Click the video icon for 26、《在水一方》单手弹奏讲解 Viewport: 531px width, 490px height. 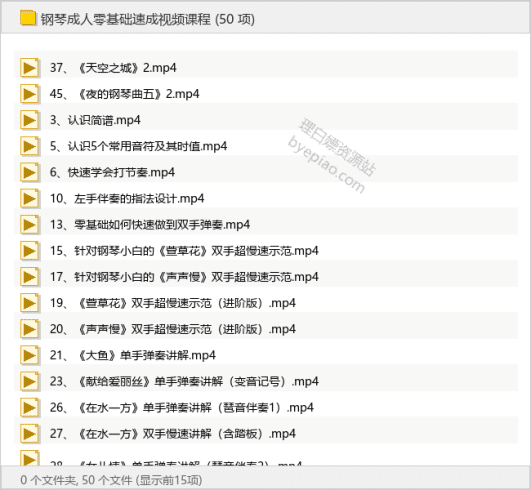[29, 407]
